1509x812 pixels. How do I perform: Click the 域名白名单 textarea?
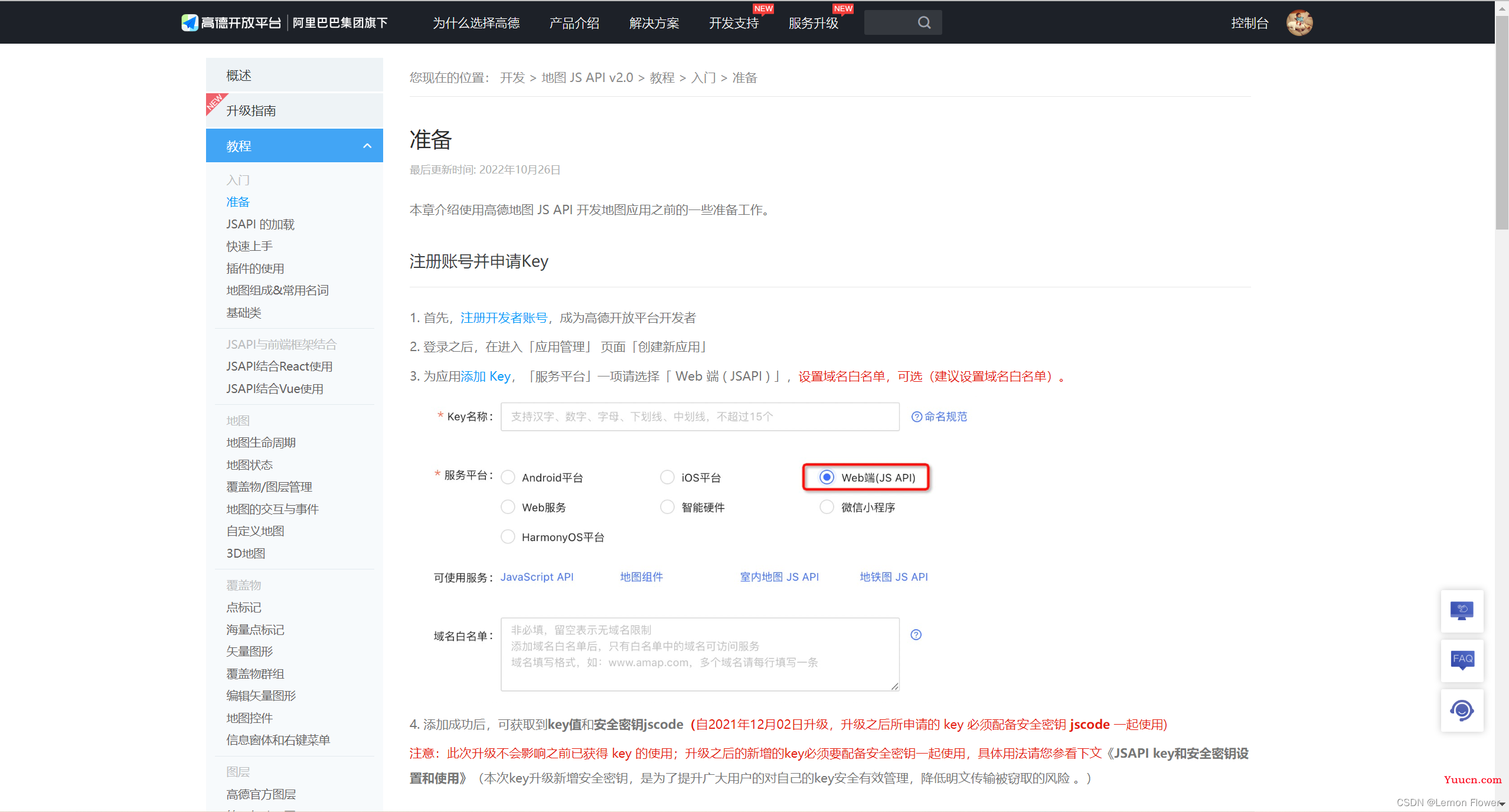pyautogui.click(x=700, y=654)
